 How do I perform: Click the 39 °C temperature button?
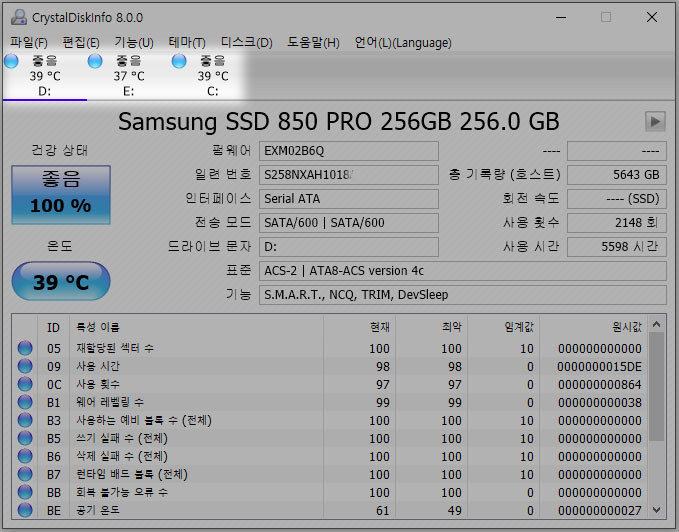point(61,281)
